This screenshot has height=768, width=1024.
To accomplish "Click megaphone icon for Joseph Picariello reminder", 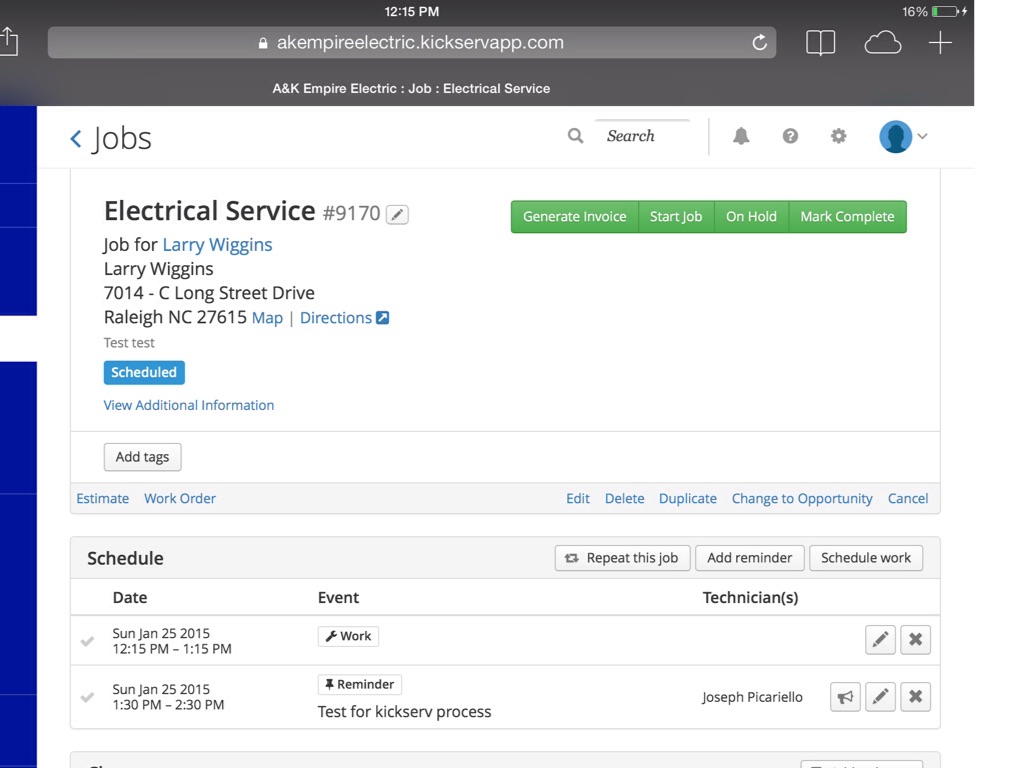I will (845, 697).
